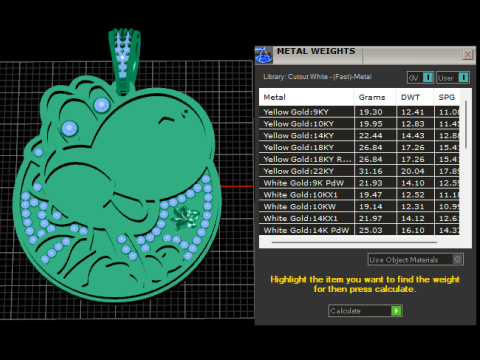480x360 pixels.
Task: Select the White Gold:14KX1 row
Action: point(359,219)
